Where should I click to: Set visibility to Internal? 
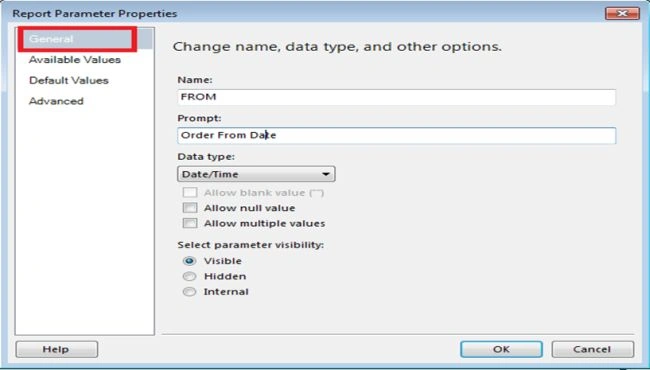tap(189, 292)
